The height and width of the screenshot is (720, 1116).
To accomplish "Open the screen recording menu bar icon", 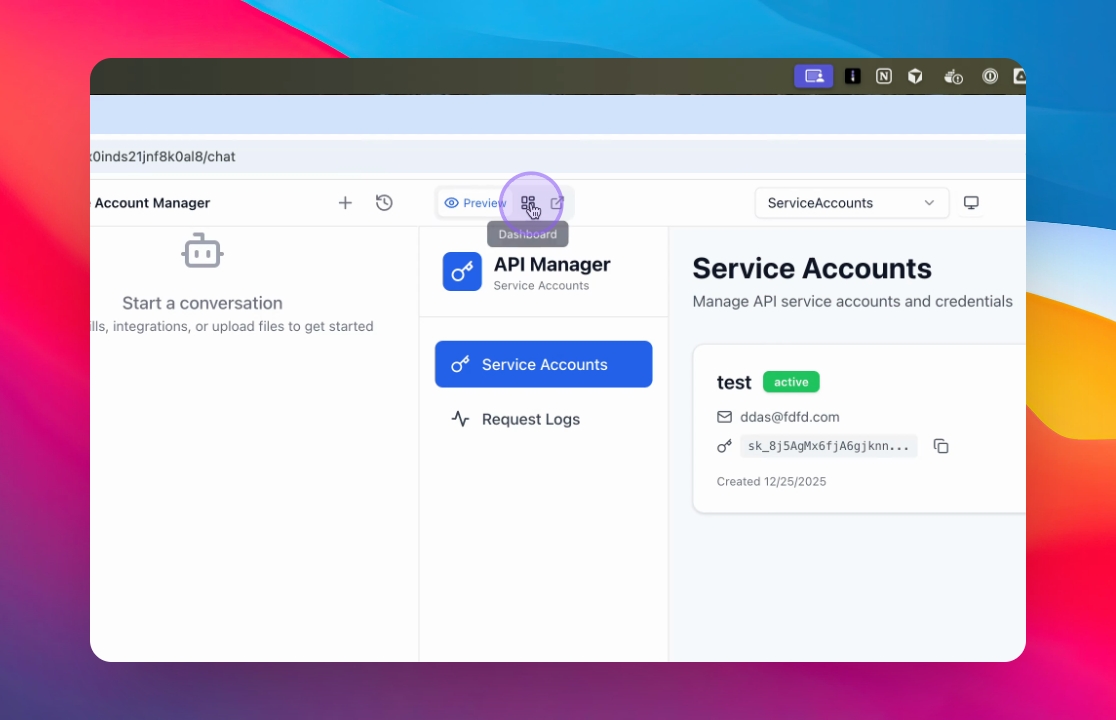I will click(x=814, y=76).
